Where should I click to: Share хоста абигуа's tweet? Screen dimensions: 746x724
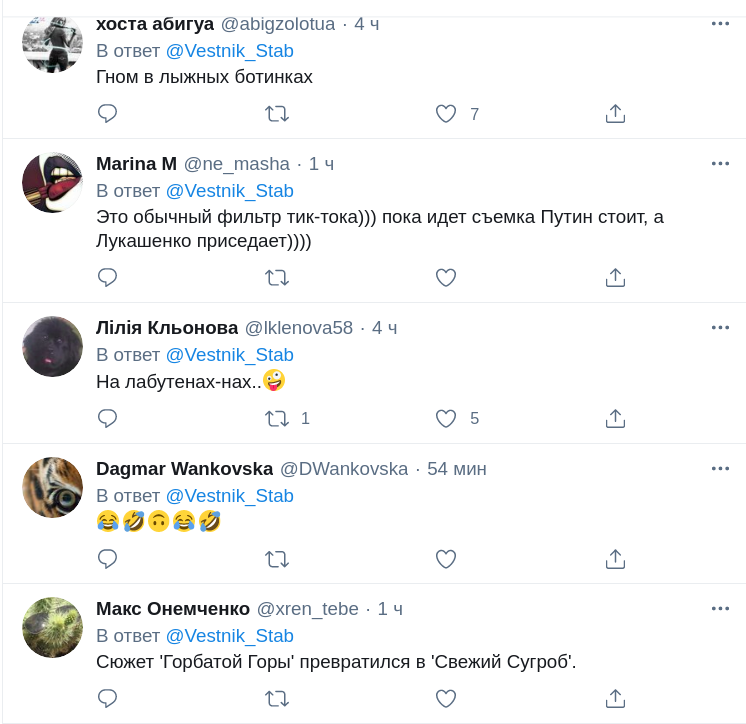(x=615, y=114)
